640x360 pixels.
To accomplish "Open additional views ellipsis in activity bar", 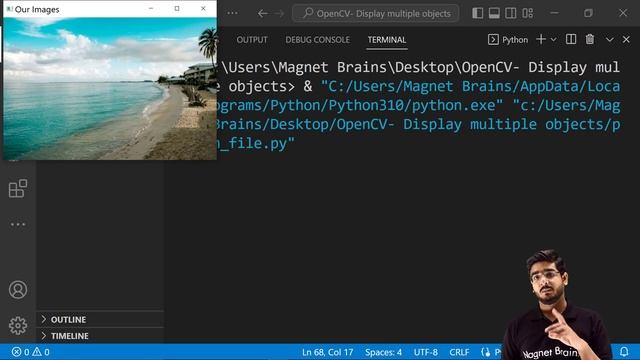I will pyautogui.click(x=18, y=224).
